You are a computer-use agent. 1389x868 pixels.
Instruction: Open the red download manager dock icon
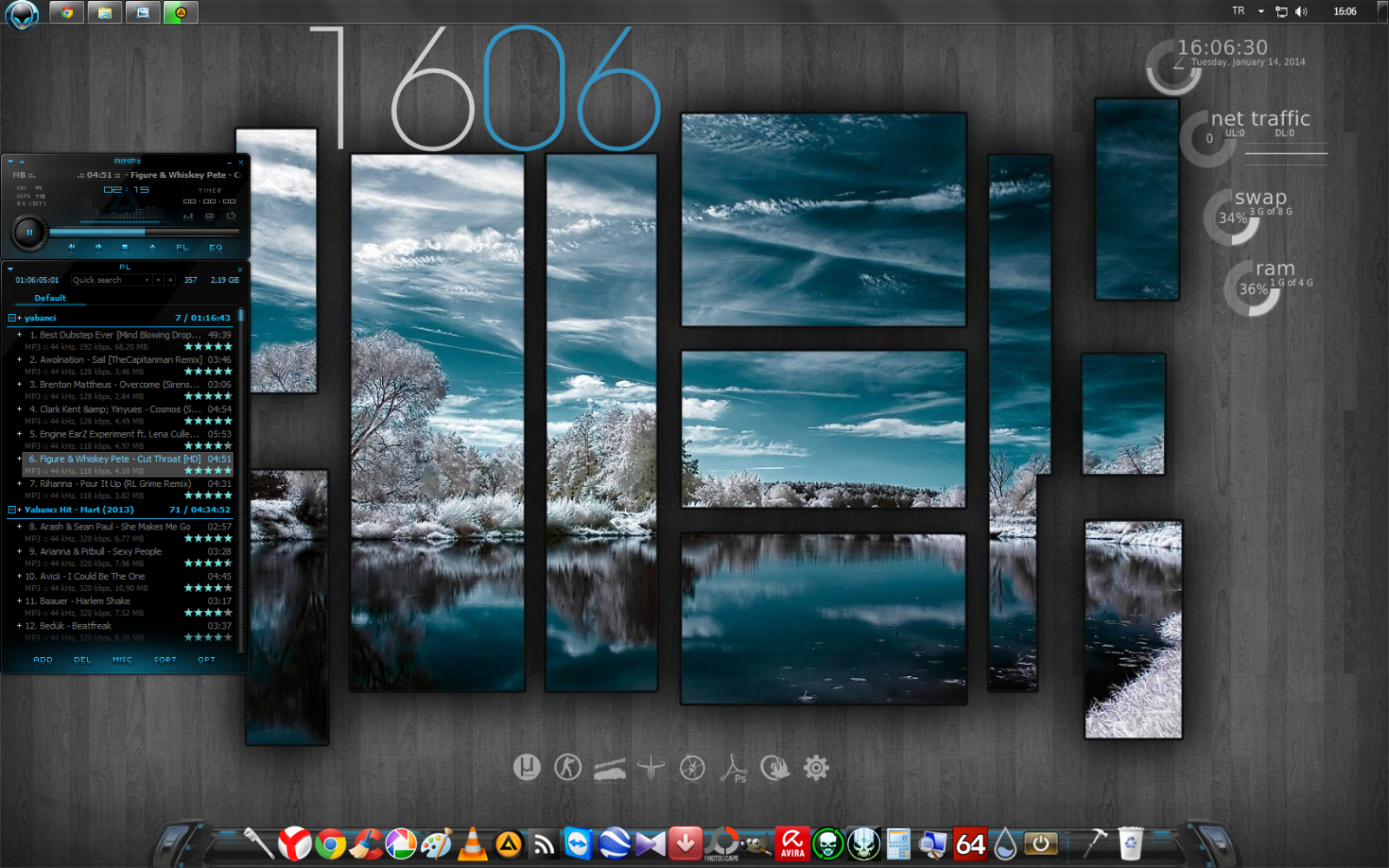point(685,843)
